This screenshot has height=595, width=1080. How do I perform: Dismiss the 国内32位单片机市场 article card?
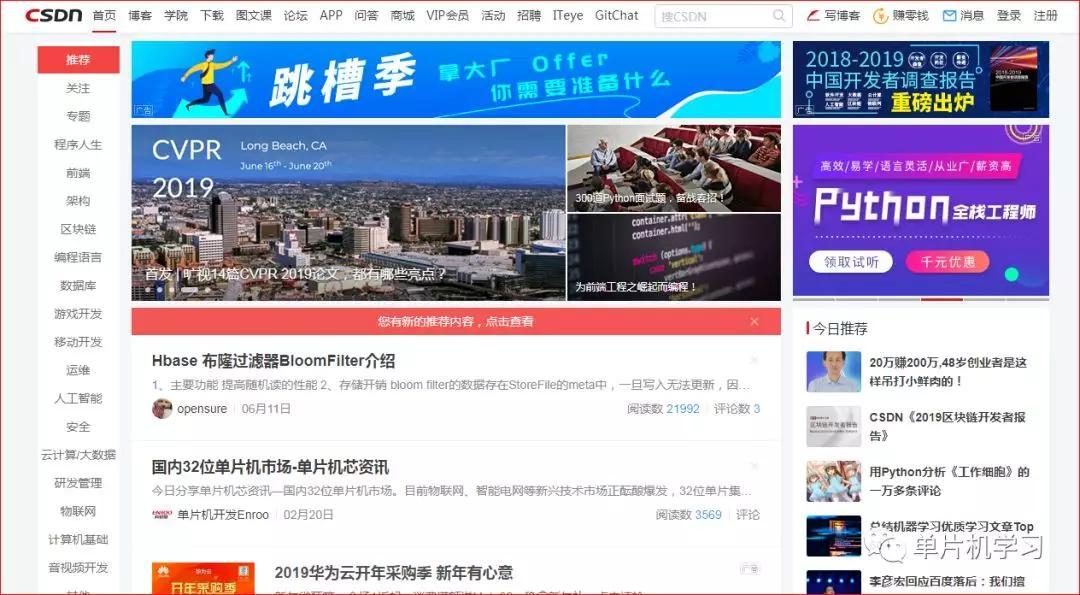[754, 466]
